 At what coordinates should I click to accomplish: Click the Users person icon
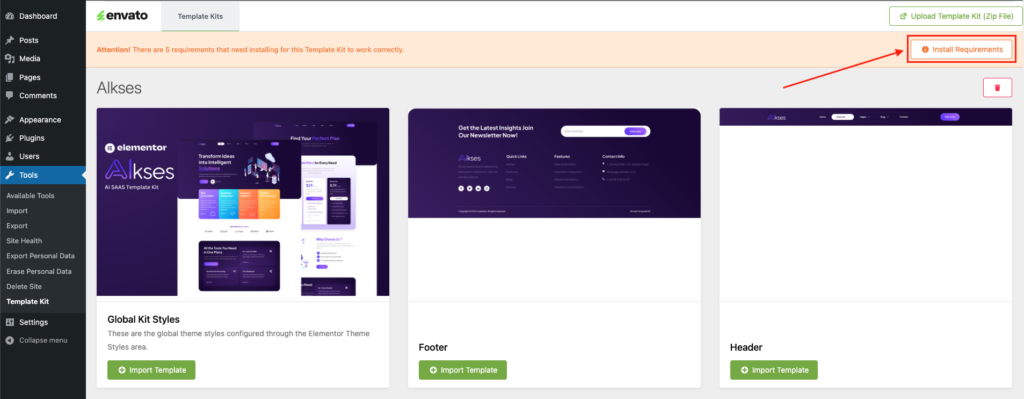click(10, 157)
